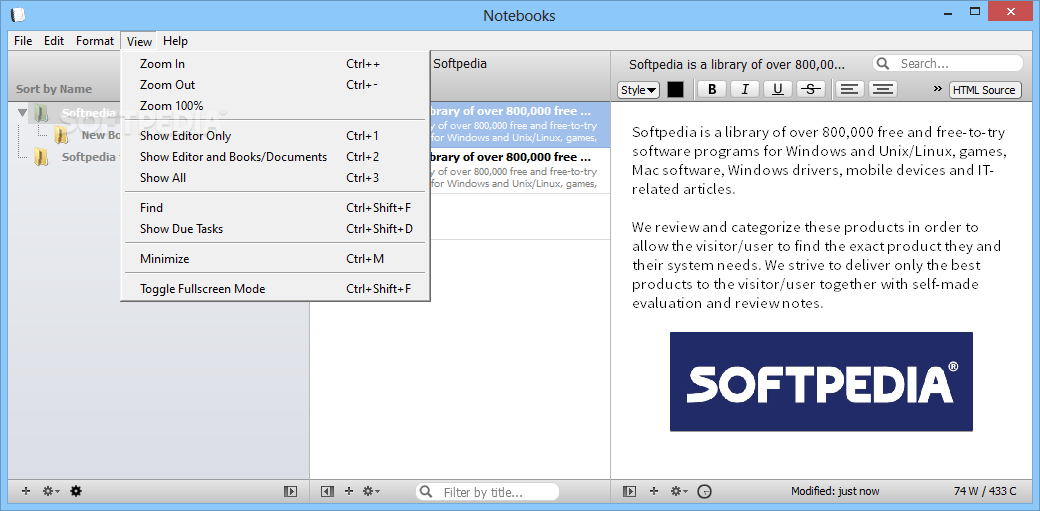Click the Softpedia logo image

[x=821, y=382]
